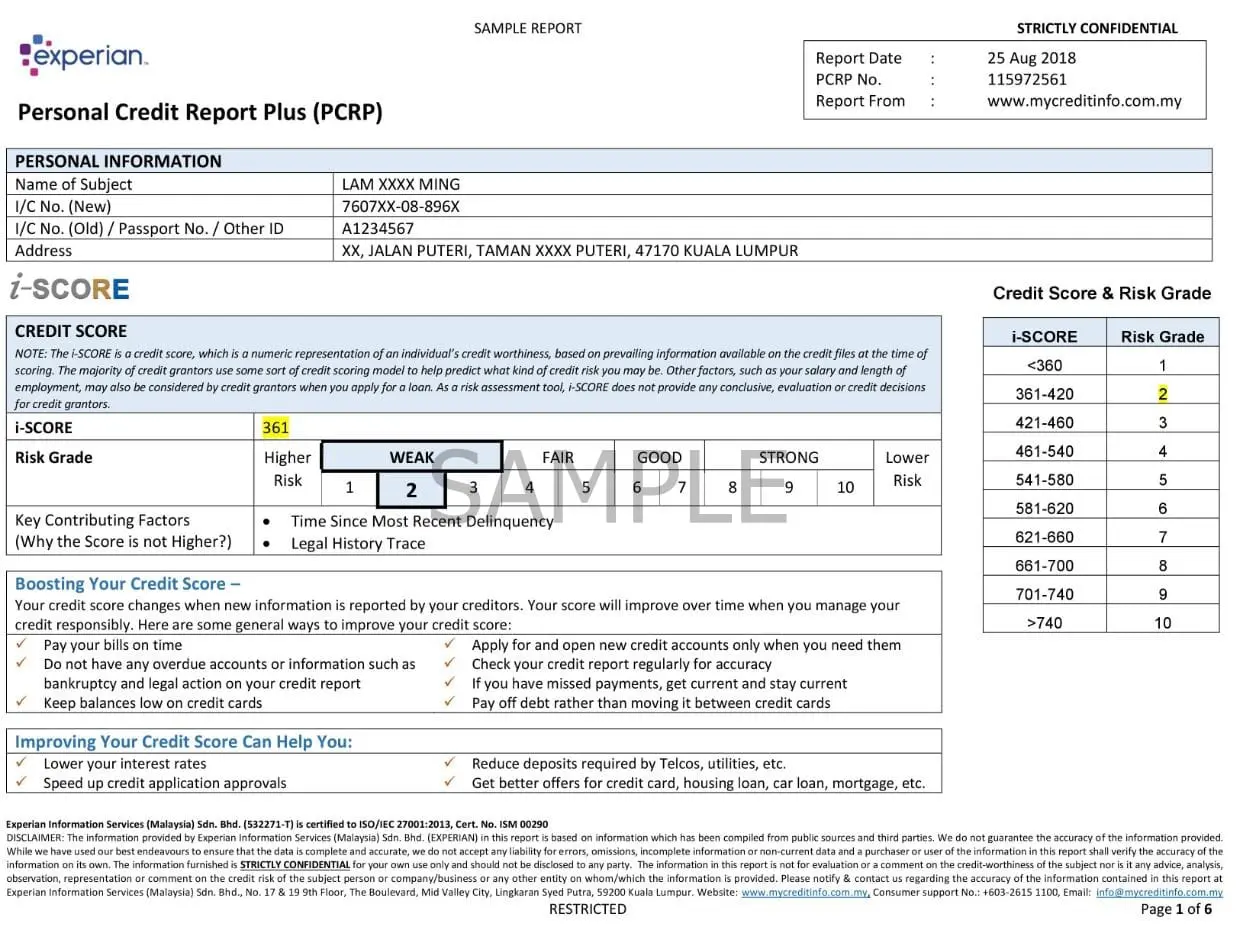The width and height of the screenshot is (1238, 929).
Task: Click the boxed grade 2 on risk scale
Action: coord(411,489)
